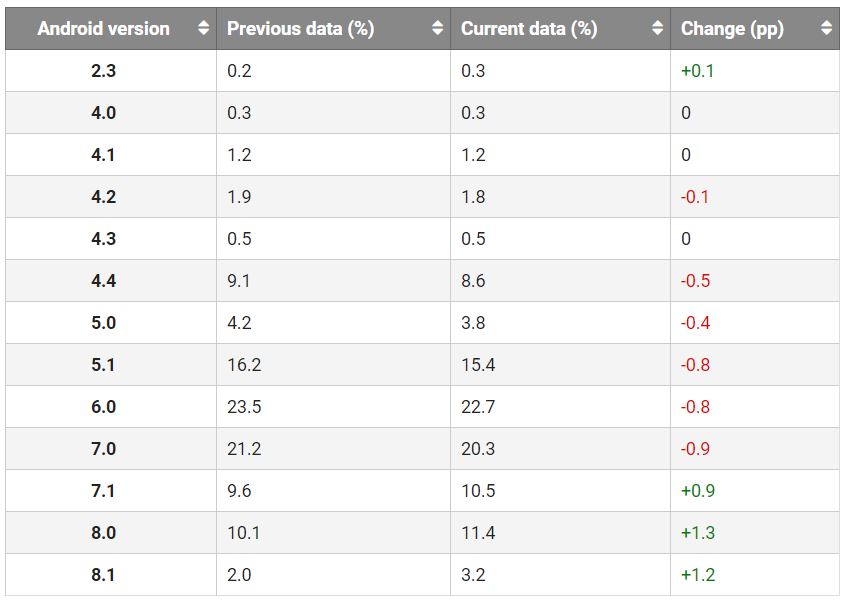Select the Android version header text
This screenshot has width=848, height=604.
point(103,29)
